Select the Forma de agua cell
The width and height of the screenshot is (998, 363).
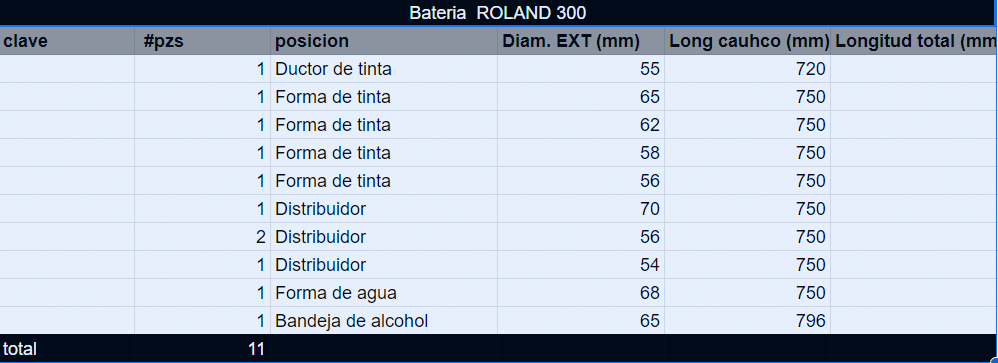point(384,293)
